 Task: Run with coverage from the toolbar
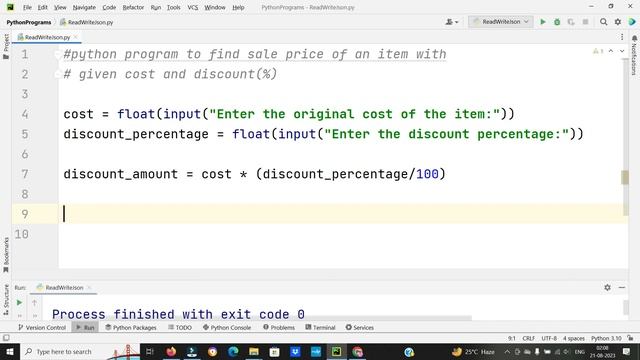(571, 22)
